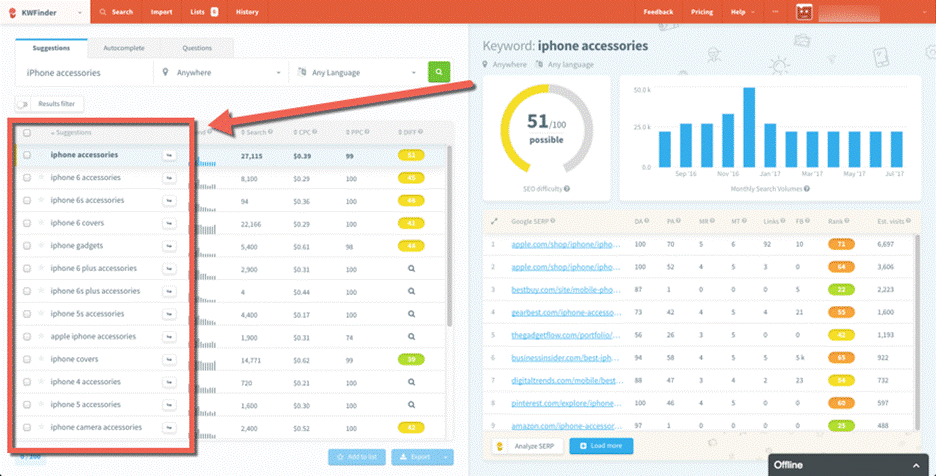Viewport: 936px width, 476px height.
Task: Click the expand icon in SERP table header
Action: pos(492,221)
